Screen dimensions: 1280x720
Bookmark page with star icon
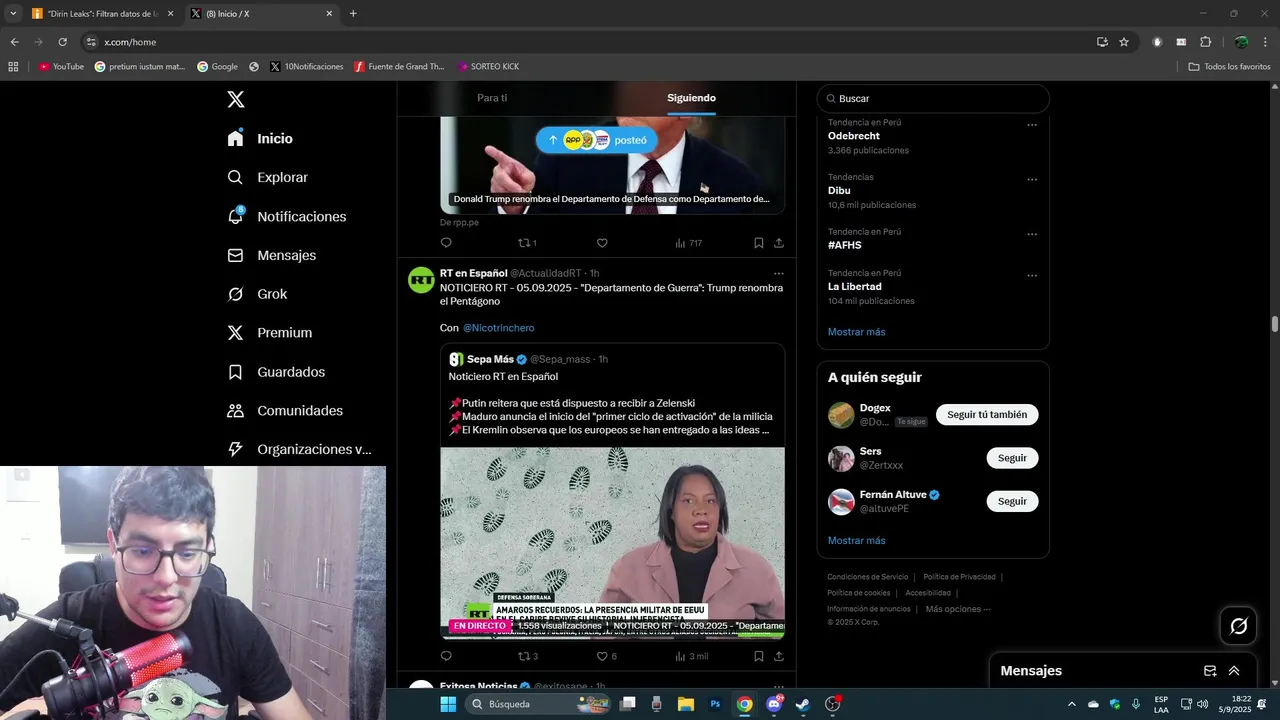tap(1124, 42)
